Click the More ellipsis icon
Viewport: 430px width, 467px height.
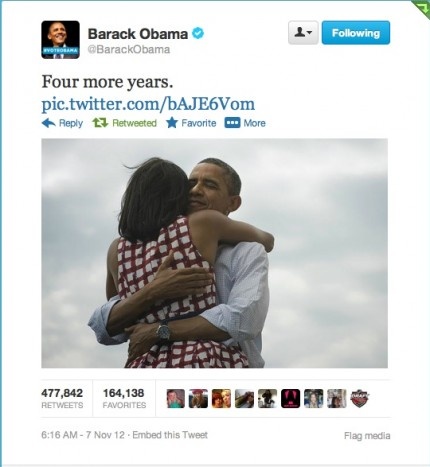pos(232,123)
